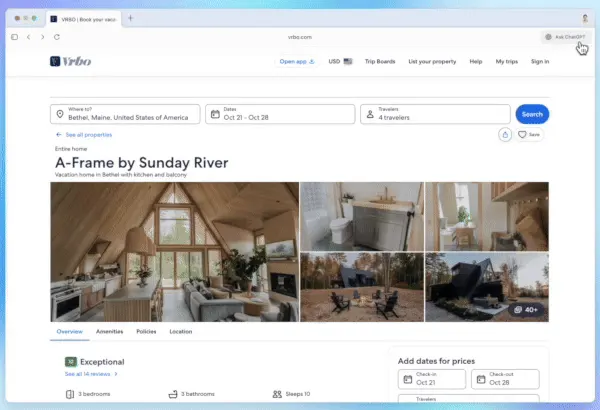Click the 3 bathrooms text
Screen dimensions: 600x410
197,394
